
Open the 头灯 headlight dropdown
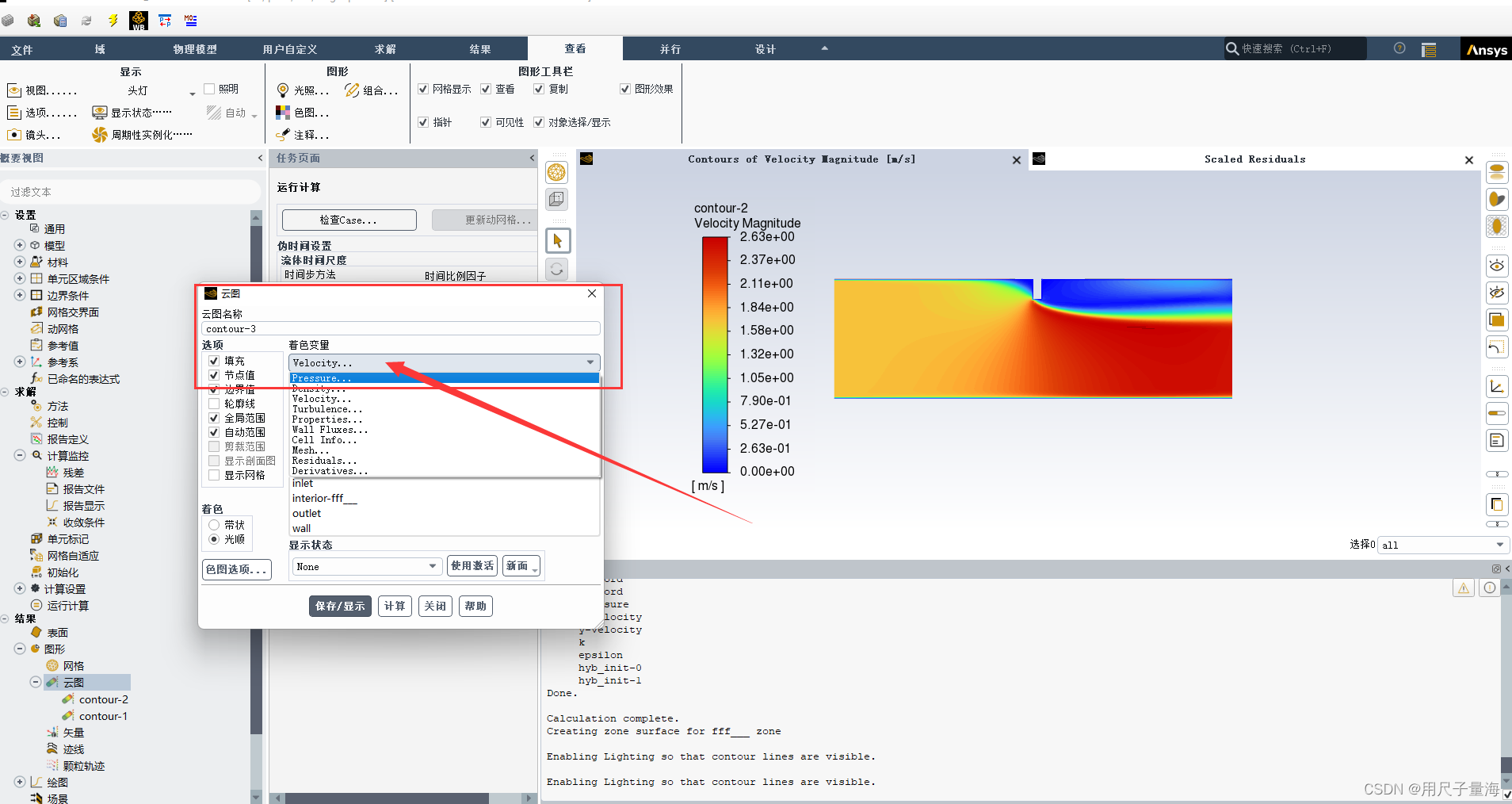[x=162, y=90]
